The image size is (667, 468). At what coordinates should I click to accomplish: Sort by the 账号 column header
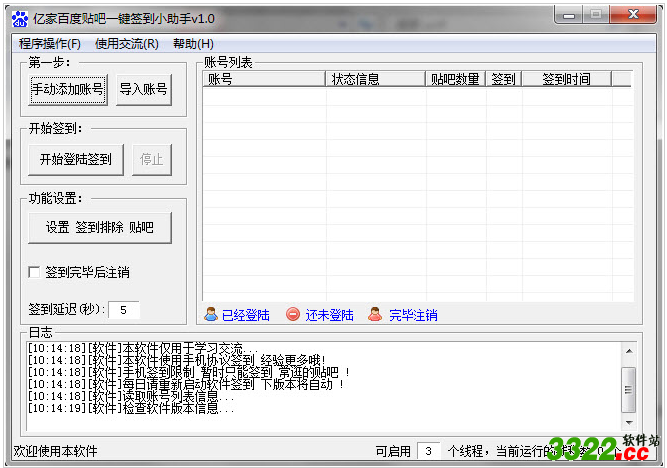[264, 79]
